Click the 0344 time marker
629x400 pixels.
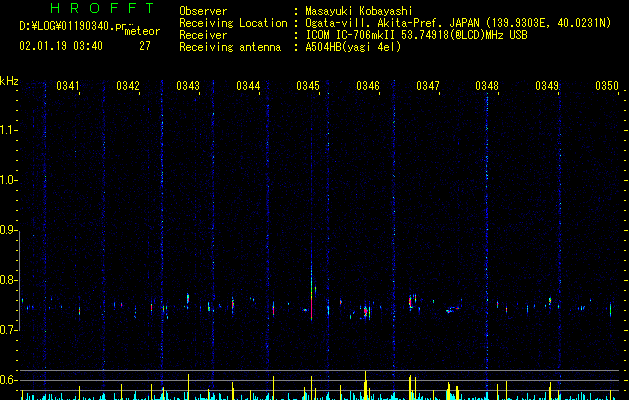pyautogui.click(x=248, y=85)
